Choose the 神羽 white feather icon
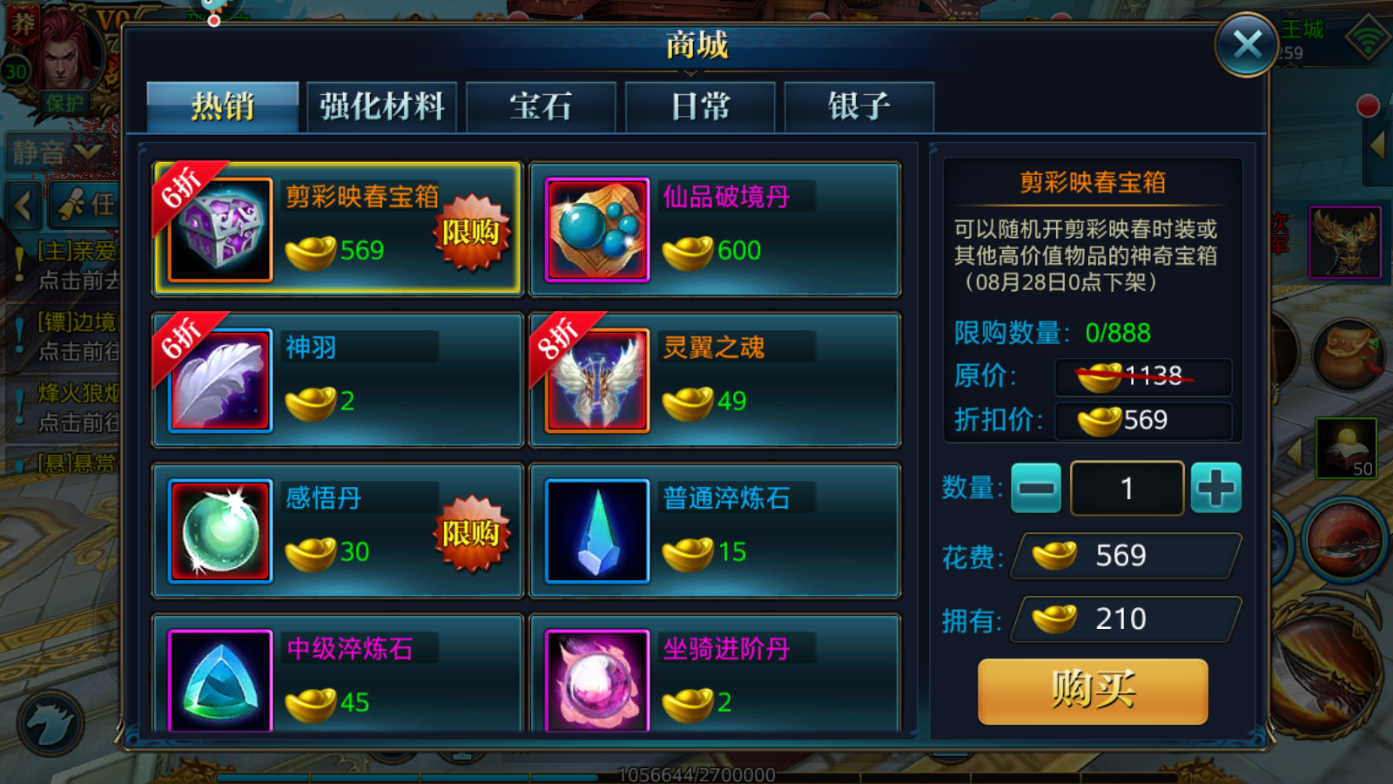This screenshot has height=784, width=1393. pyautogui.click(x=220, y=381)
